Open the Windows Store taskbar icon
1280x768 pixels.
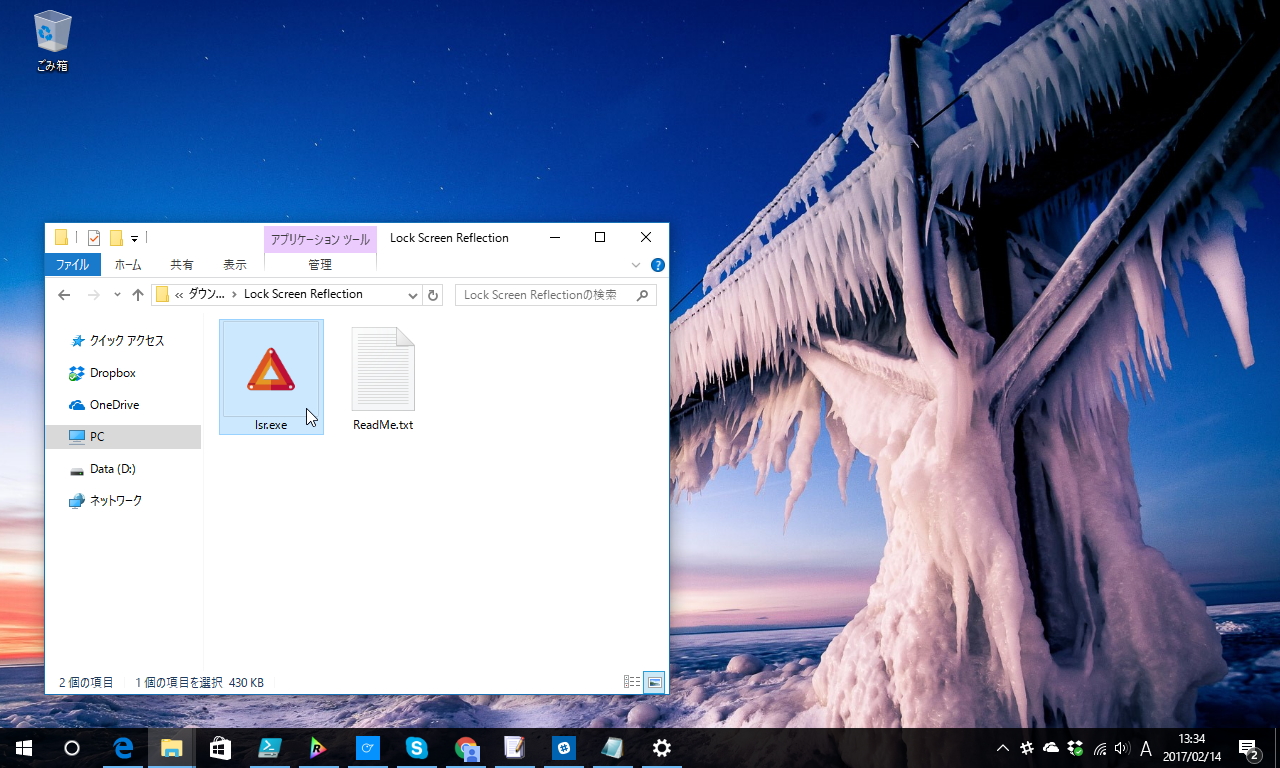pos(221,748)
